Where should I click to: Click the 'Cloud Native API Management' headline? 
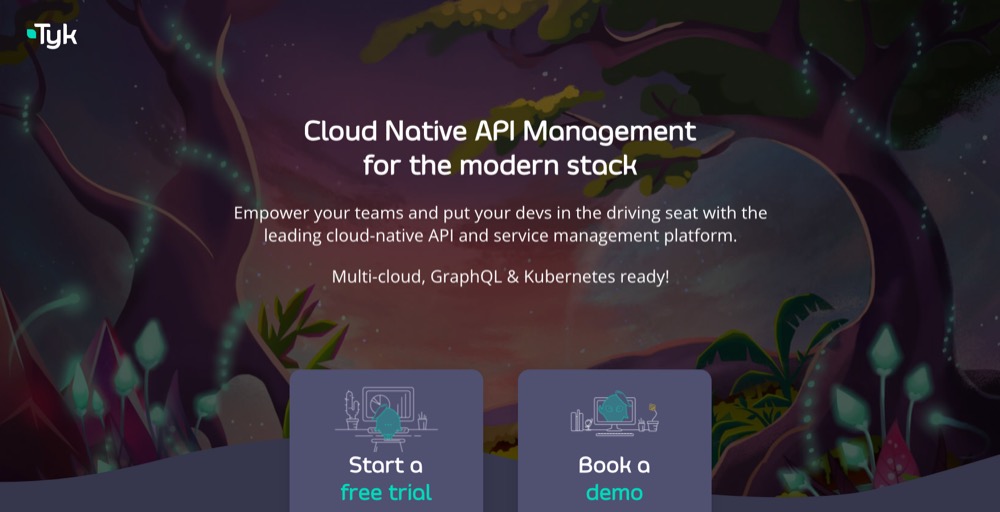[499, 131]
